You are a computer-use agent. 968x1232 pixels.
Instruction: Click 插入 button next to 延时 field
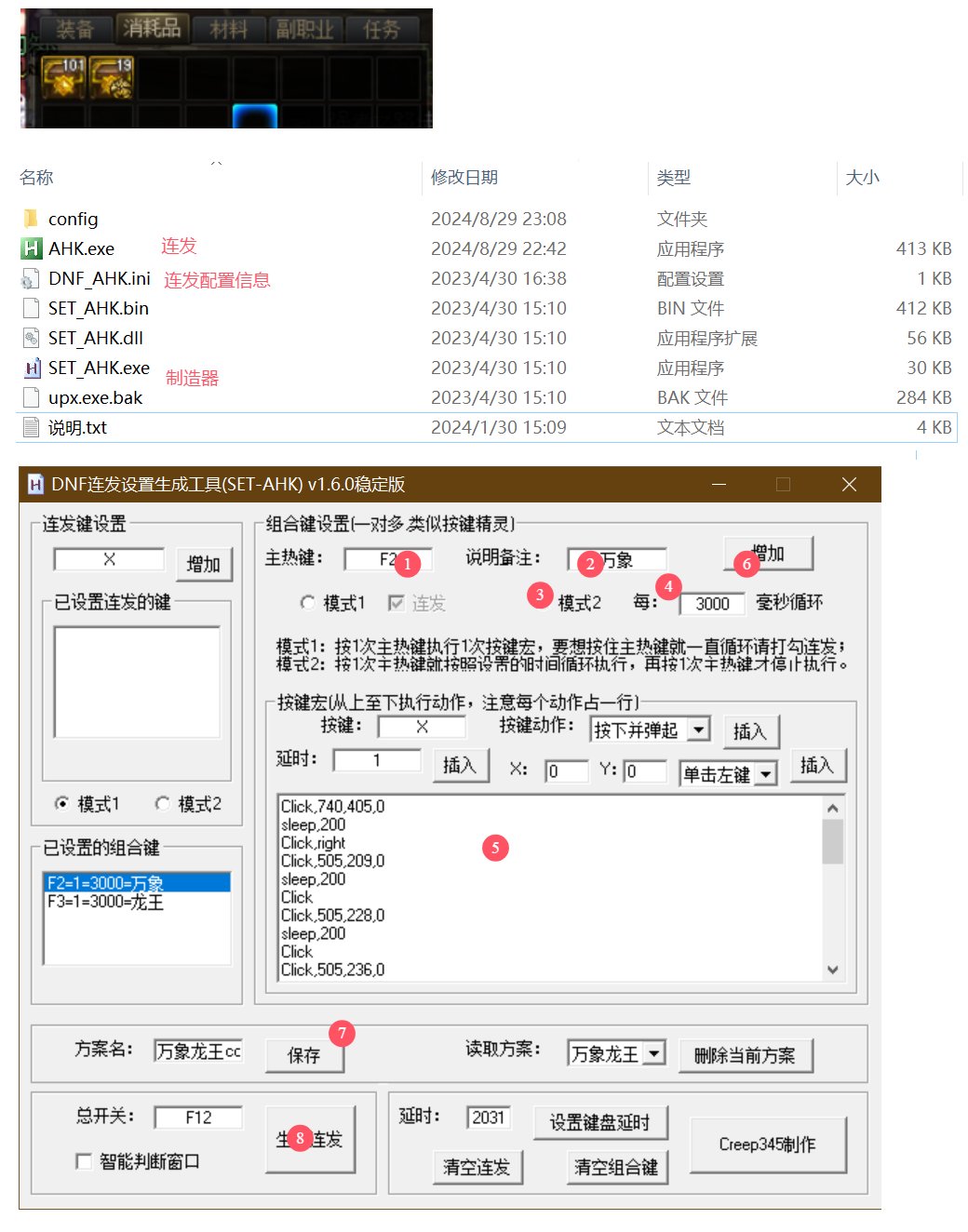point(460,765)
